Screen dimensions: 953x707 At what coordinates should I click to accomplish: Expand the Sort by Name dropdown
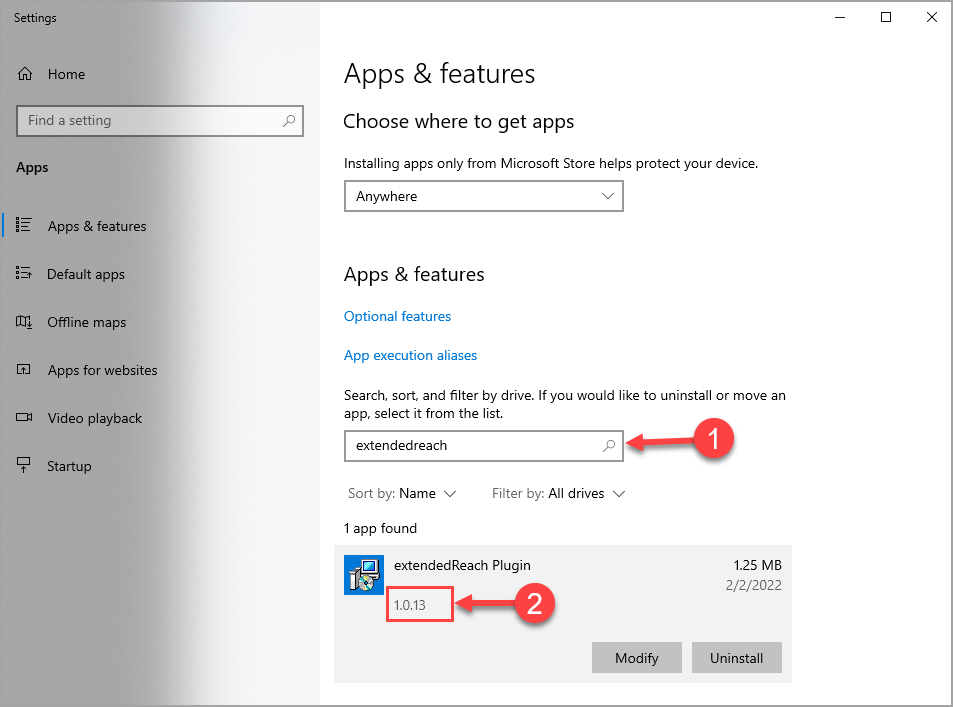(x=402, y=494)
